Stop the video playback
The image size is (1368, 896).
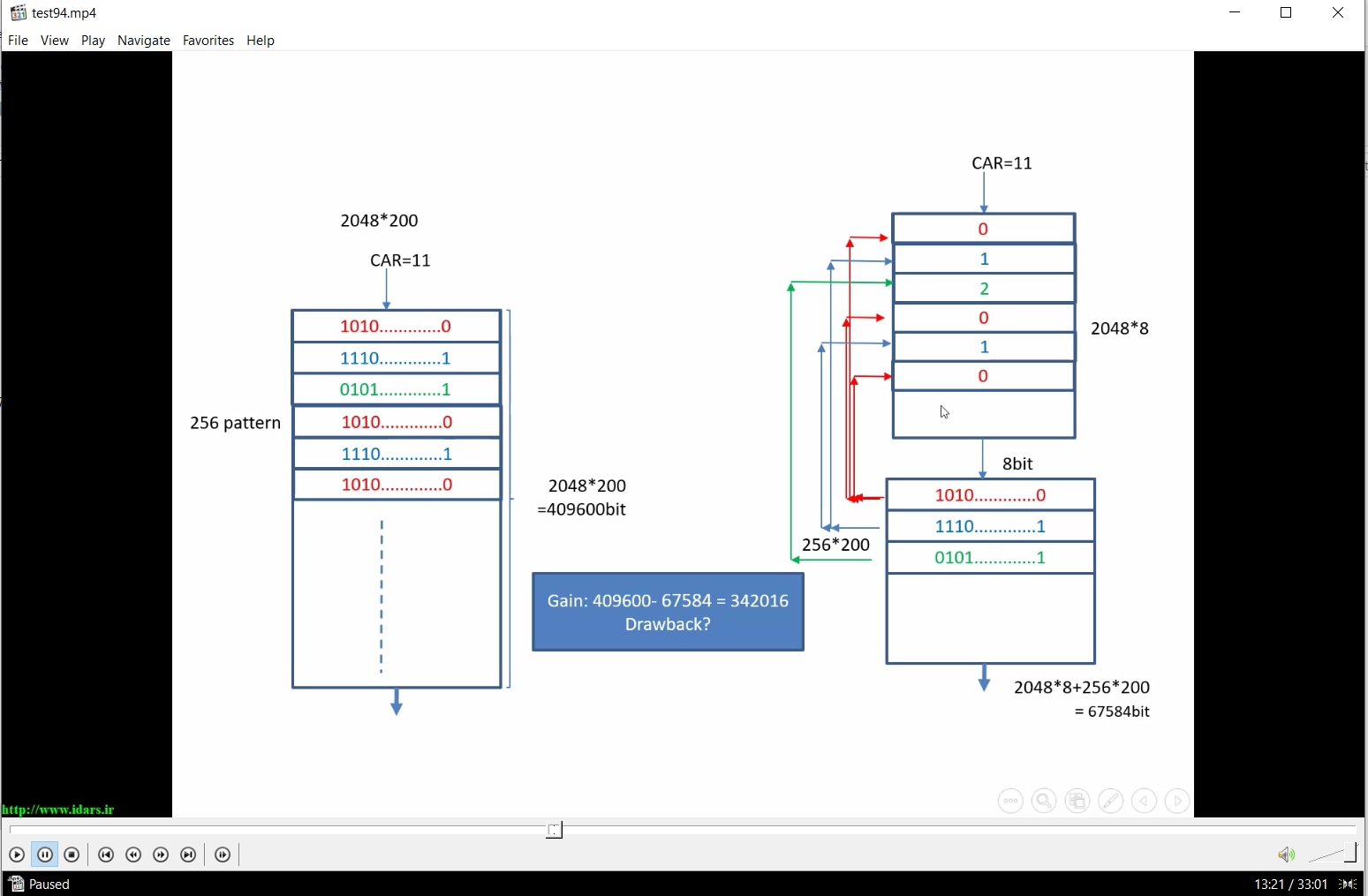tap(72, 855)
